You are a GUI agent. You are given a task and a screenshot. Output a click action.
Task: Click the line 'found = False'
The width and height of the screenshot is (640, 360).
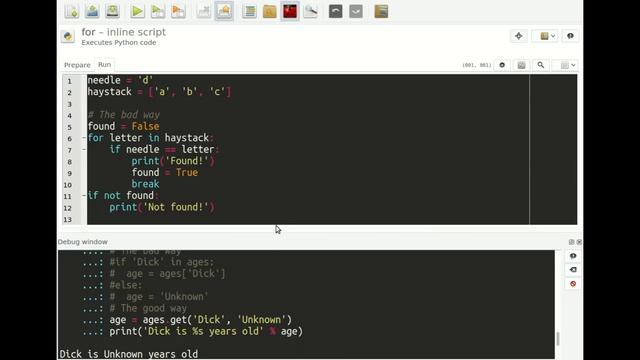click(123, 126)
